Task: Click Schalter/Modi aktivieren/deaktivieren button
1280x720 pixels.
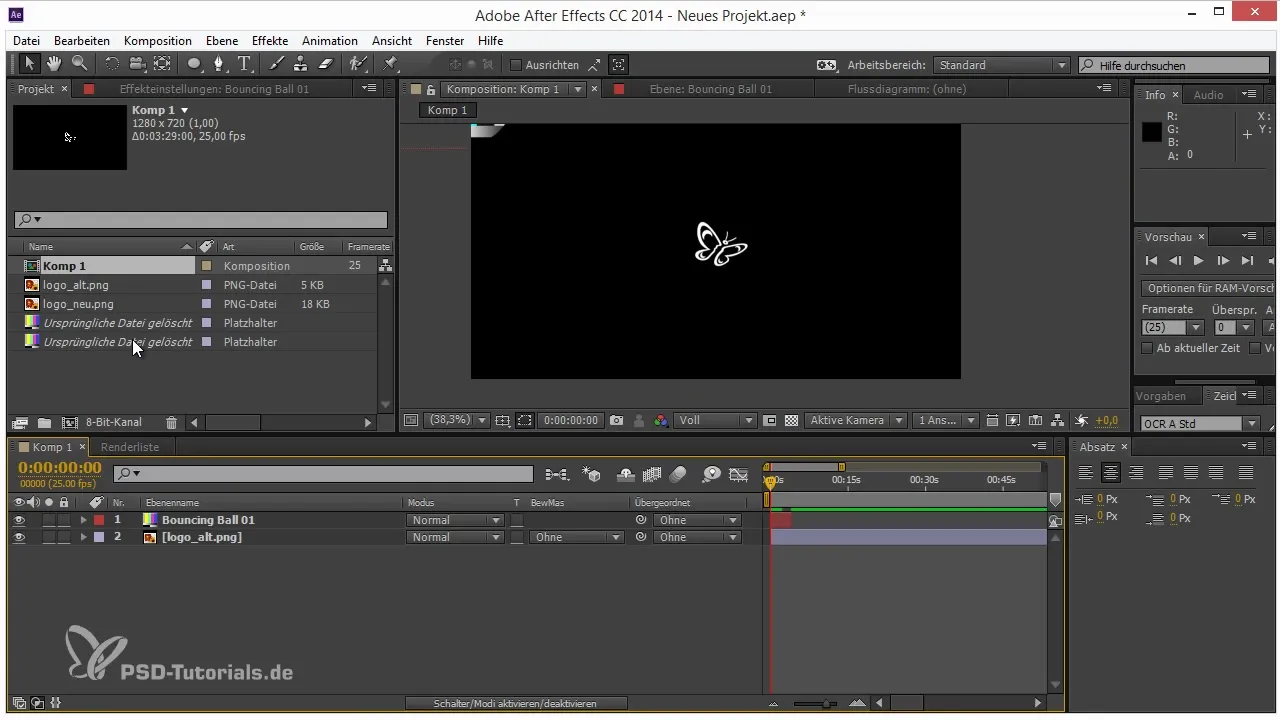Action: tap(515, 704)
